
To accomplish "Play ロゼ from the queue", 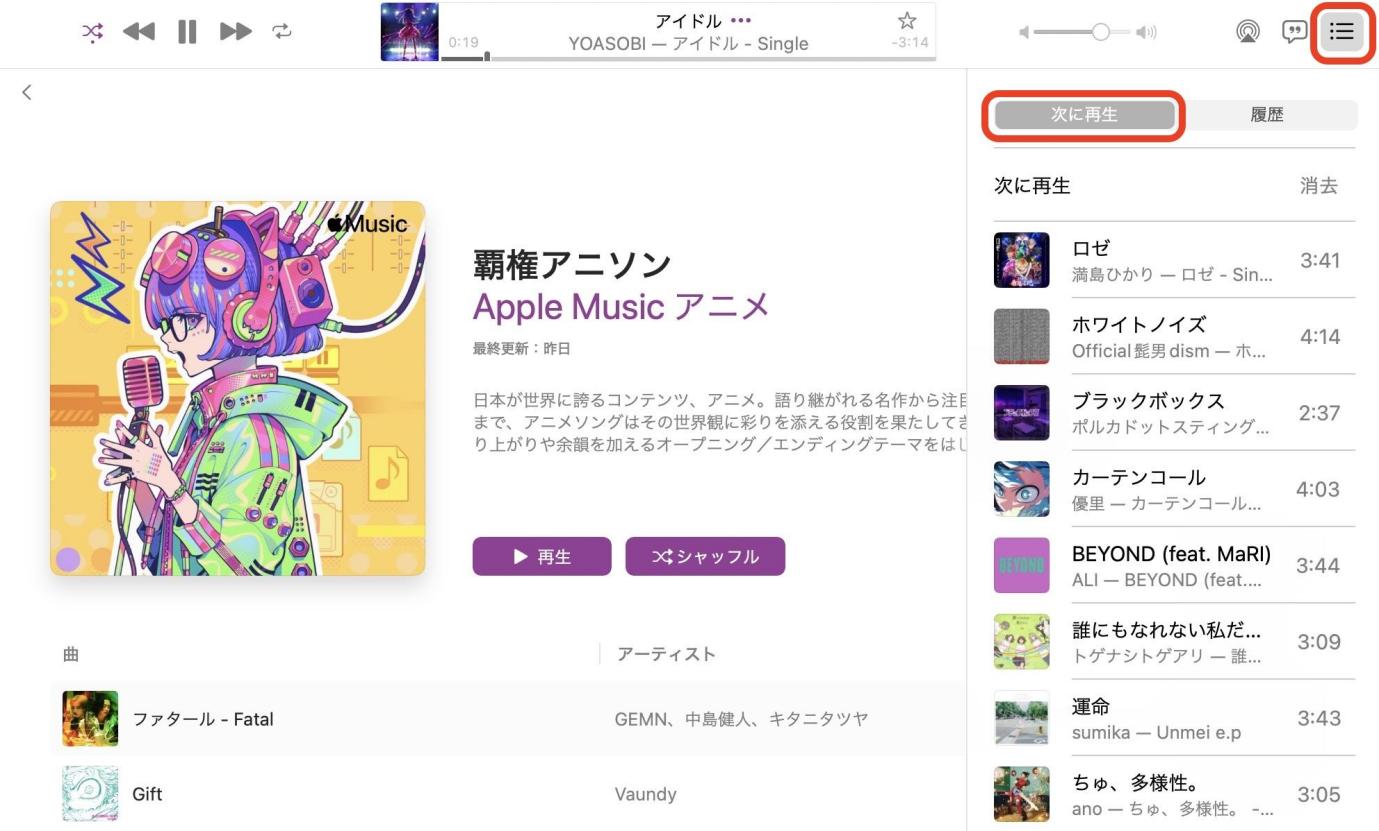I will pos(1175,260).
